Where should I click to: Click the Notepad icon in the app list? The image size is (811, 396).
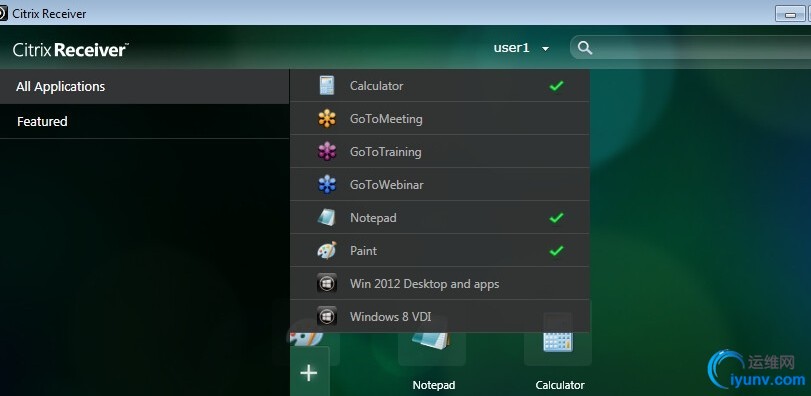pyautogui.click(x=327, y=218)
